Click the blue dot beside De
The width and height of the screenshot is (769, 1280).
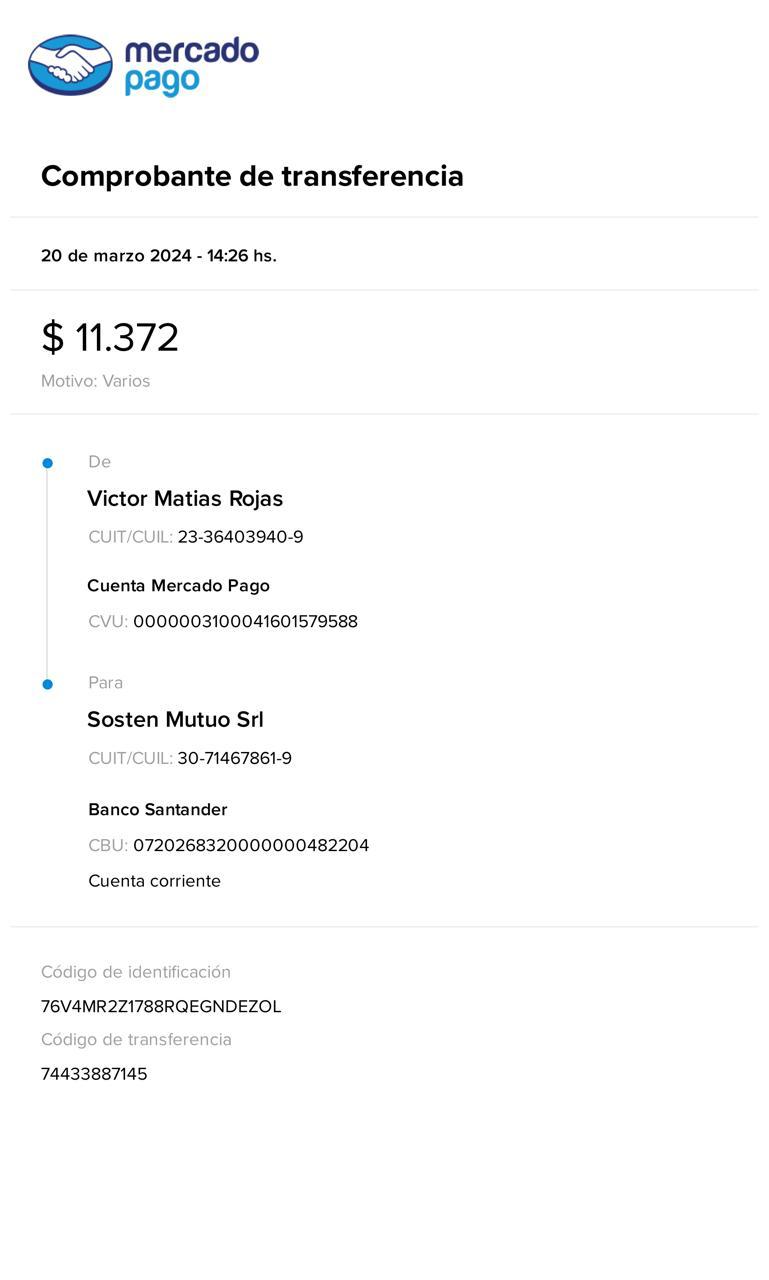(47, 463)
